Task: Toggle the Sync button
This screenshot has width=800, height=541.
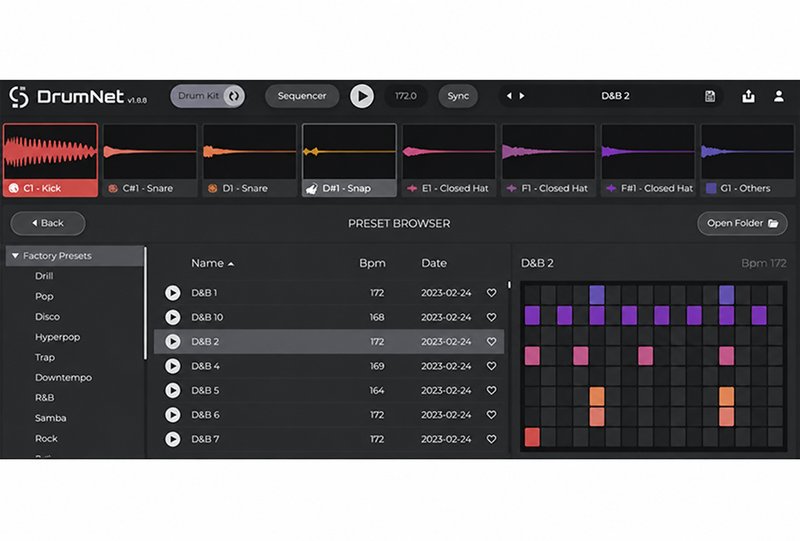Action: (x=458, y=96)
